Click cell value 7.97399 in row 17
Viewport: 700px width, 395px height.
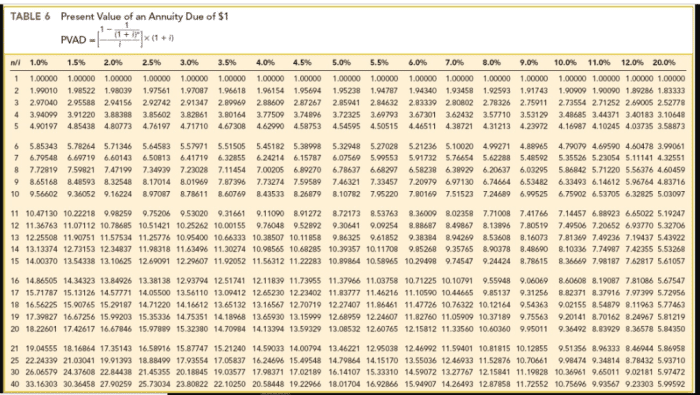640,293
